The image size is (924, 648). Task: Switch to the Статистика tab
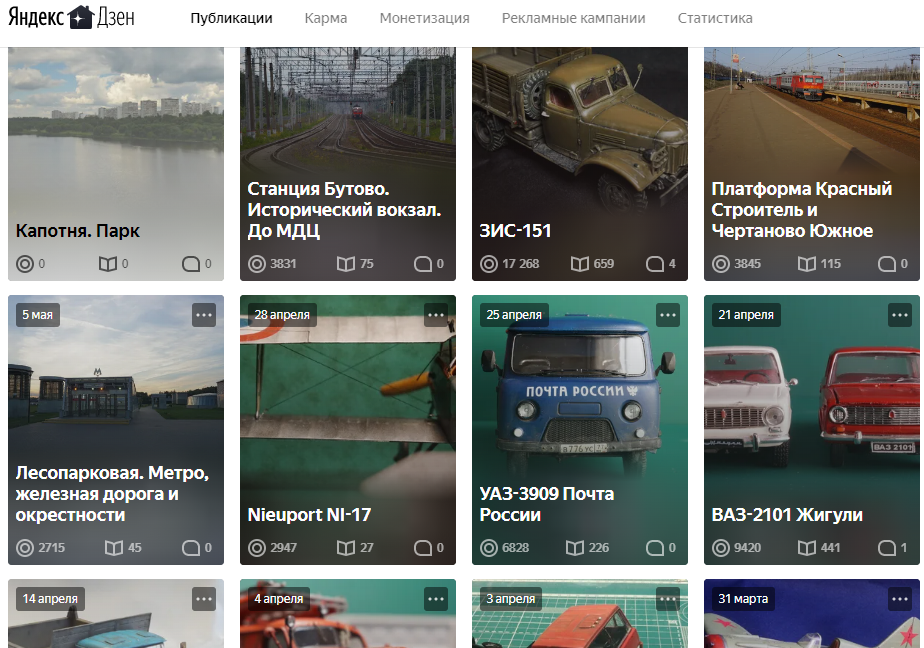click(715, 18)
